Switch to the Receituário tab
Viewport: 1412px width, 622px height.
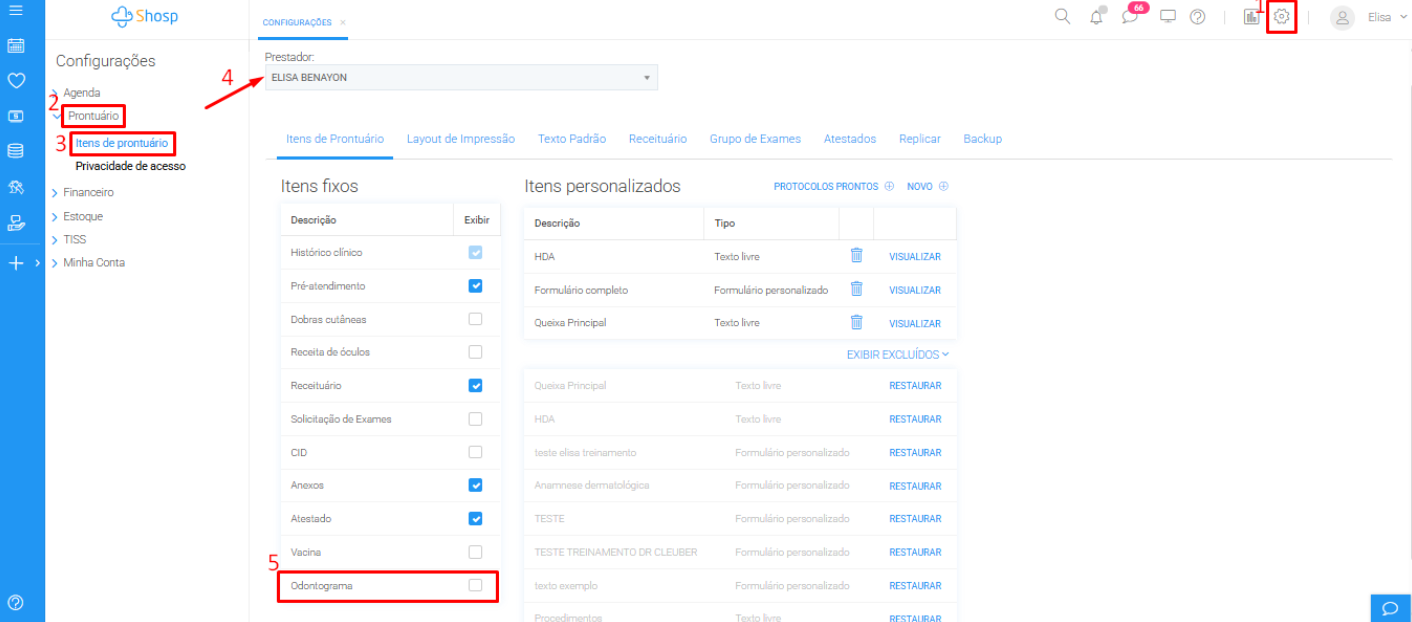click(x=657, y=139)
